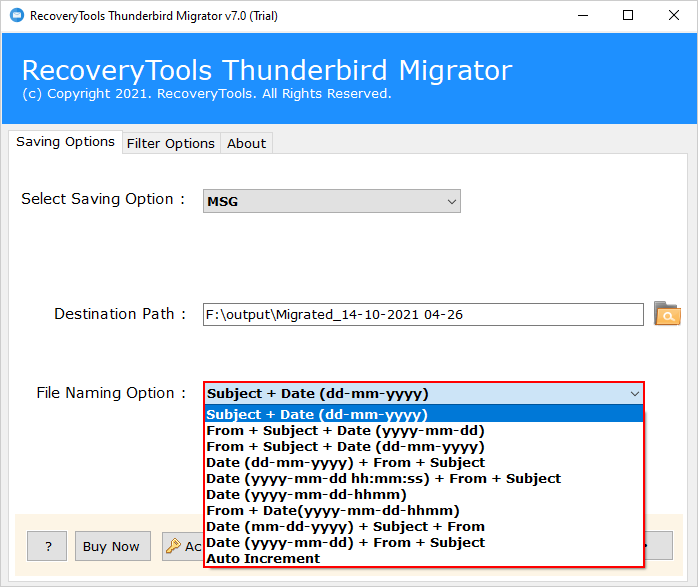Maximize the Thunderbird Migrator window
Image resolution: width=698 pixels, height=587 pixels.
click(x=628, y=16)
